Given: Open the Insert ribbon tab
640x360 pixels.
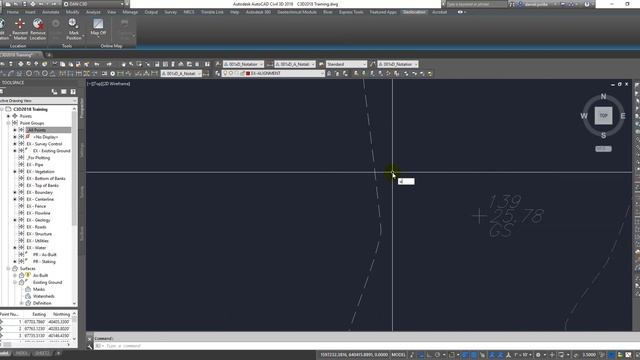Looking at the screenshot, I should [x=30, y=12].
